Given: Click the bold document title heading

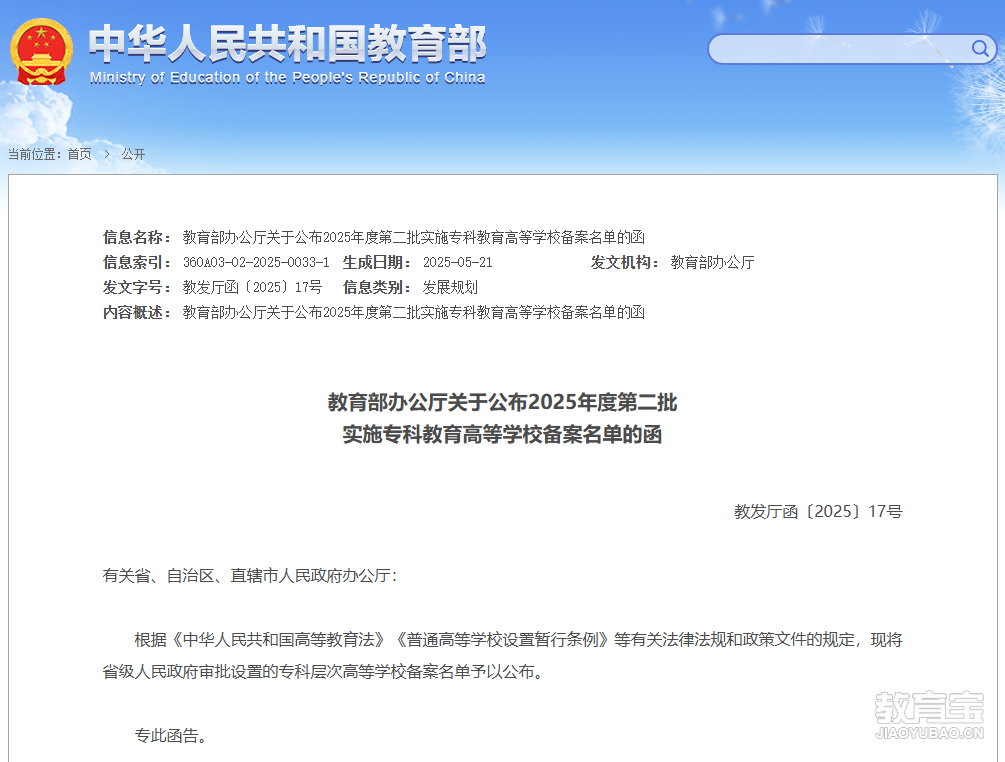Looking at the screenshot, I should (502, 418).
